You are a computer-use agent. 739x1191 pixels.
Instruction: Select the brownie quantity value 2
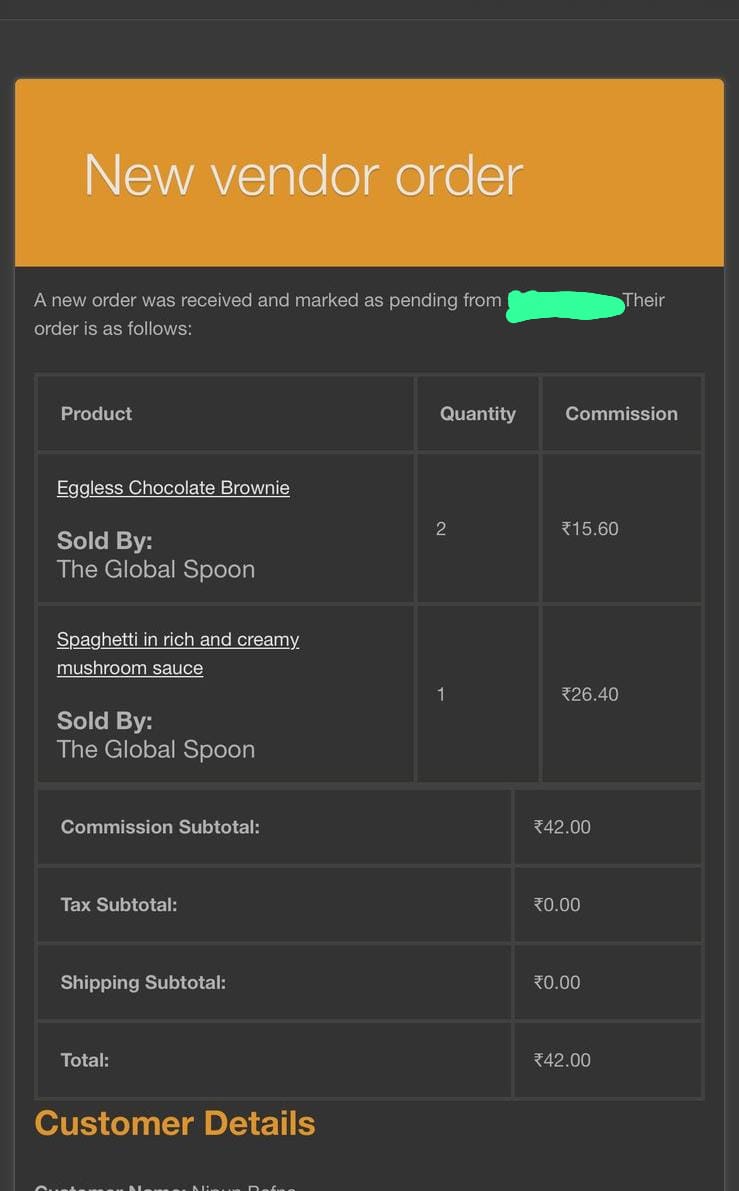click(x=441, y=529)
